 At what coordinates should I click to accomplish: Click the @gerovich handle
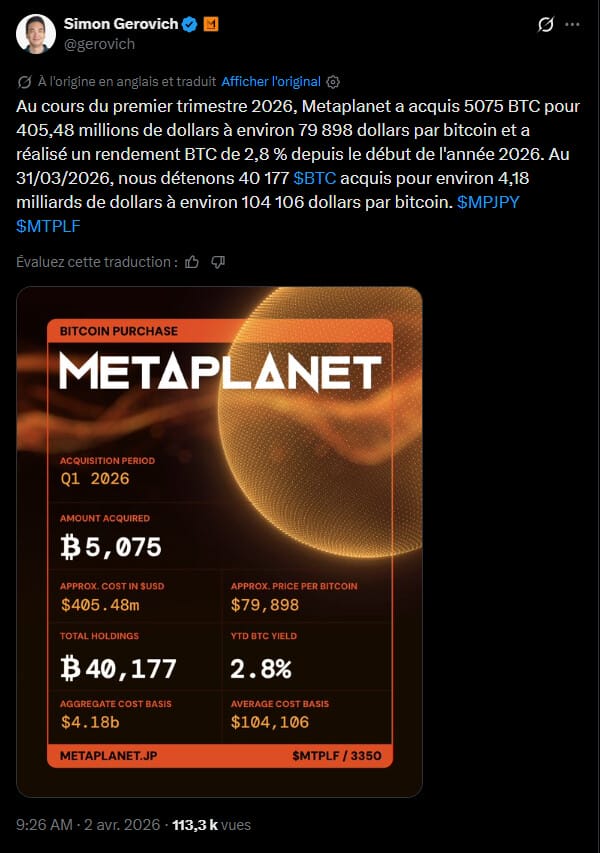coord(99,44)
